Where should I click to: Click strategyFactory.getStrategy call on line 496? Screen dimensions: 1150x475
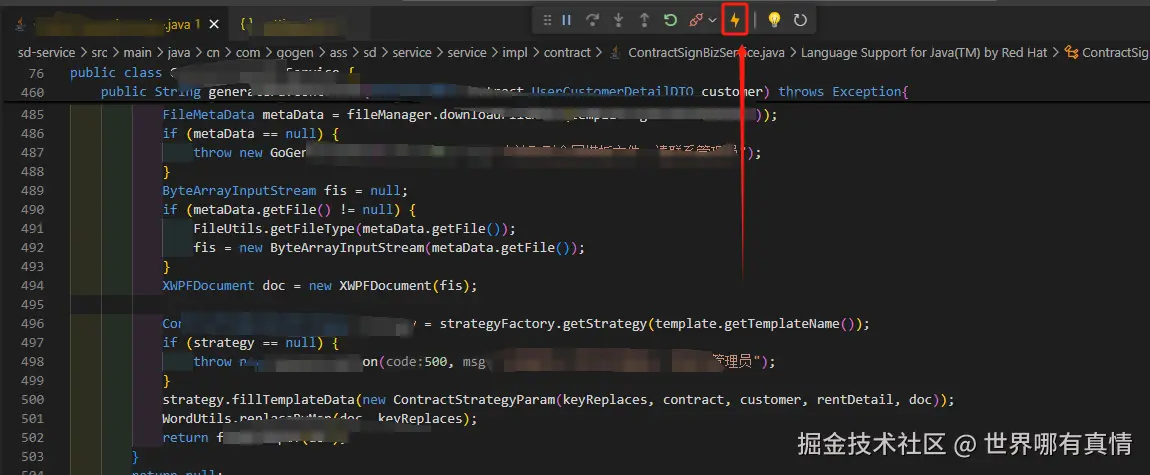pyautogui.click(x=544, y=323)
